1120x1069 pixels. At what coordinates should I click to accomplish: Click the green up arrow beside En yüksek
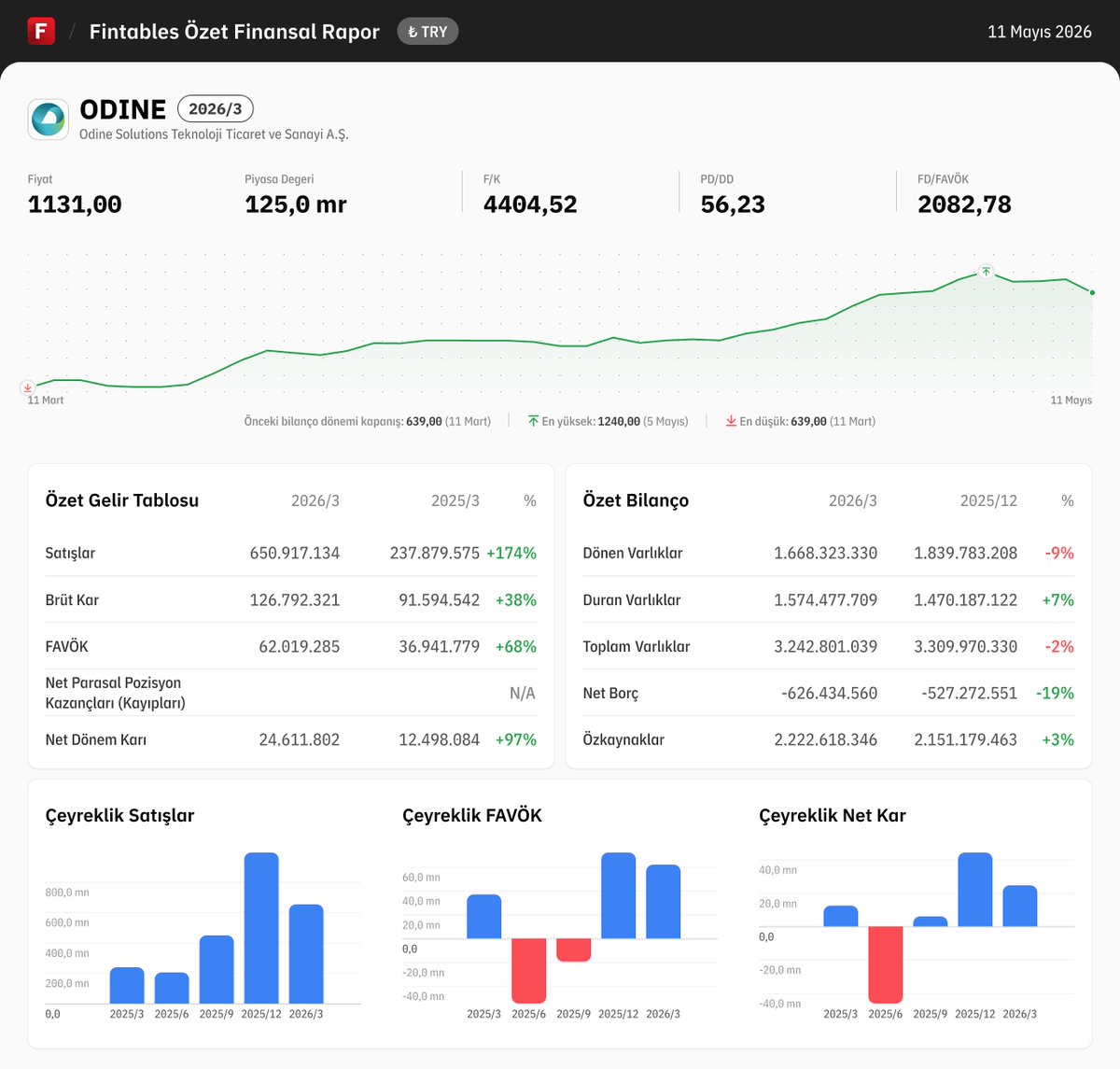pos(533,421)
